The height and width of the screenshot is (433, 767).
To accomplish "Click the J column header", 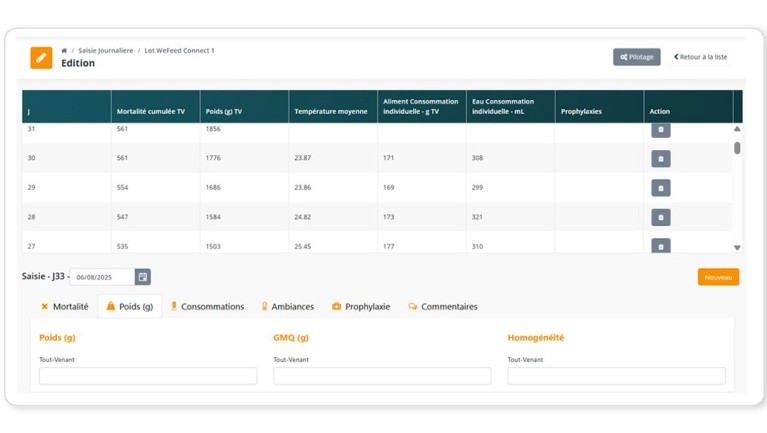I will click(x=67, y=106).
